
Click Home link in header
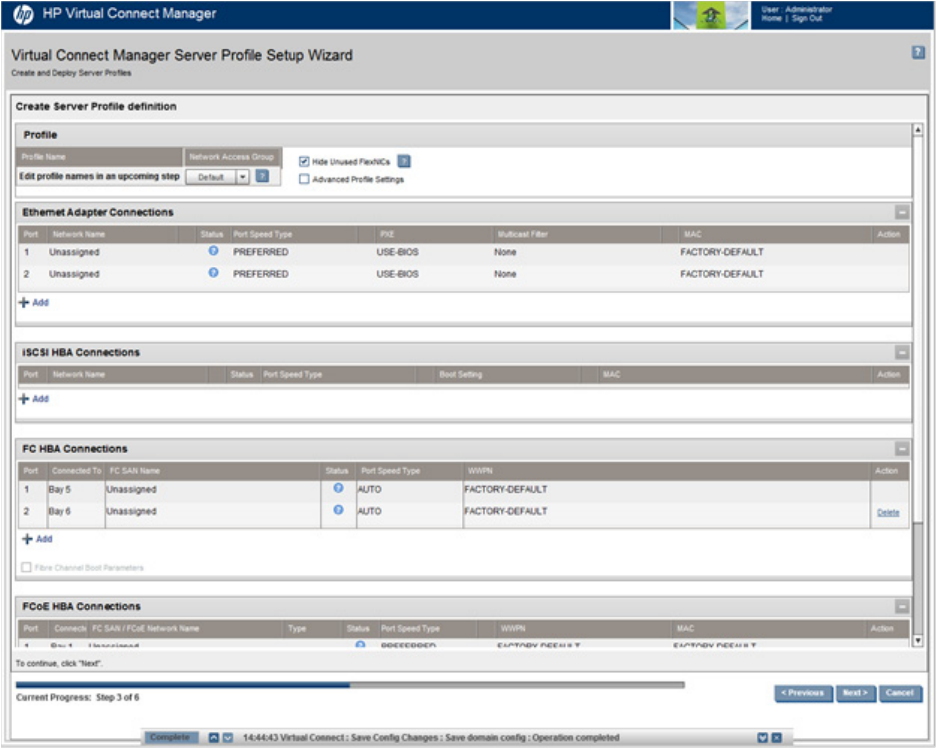tap(771, 19)
